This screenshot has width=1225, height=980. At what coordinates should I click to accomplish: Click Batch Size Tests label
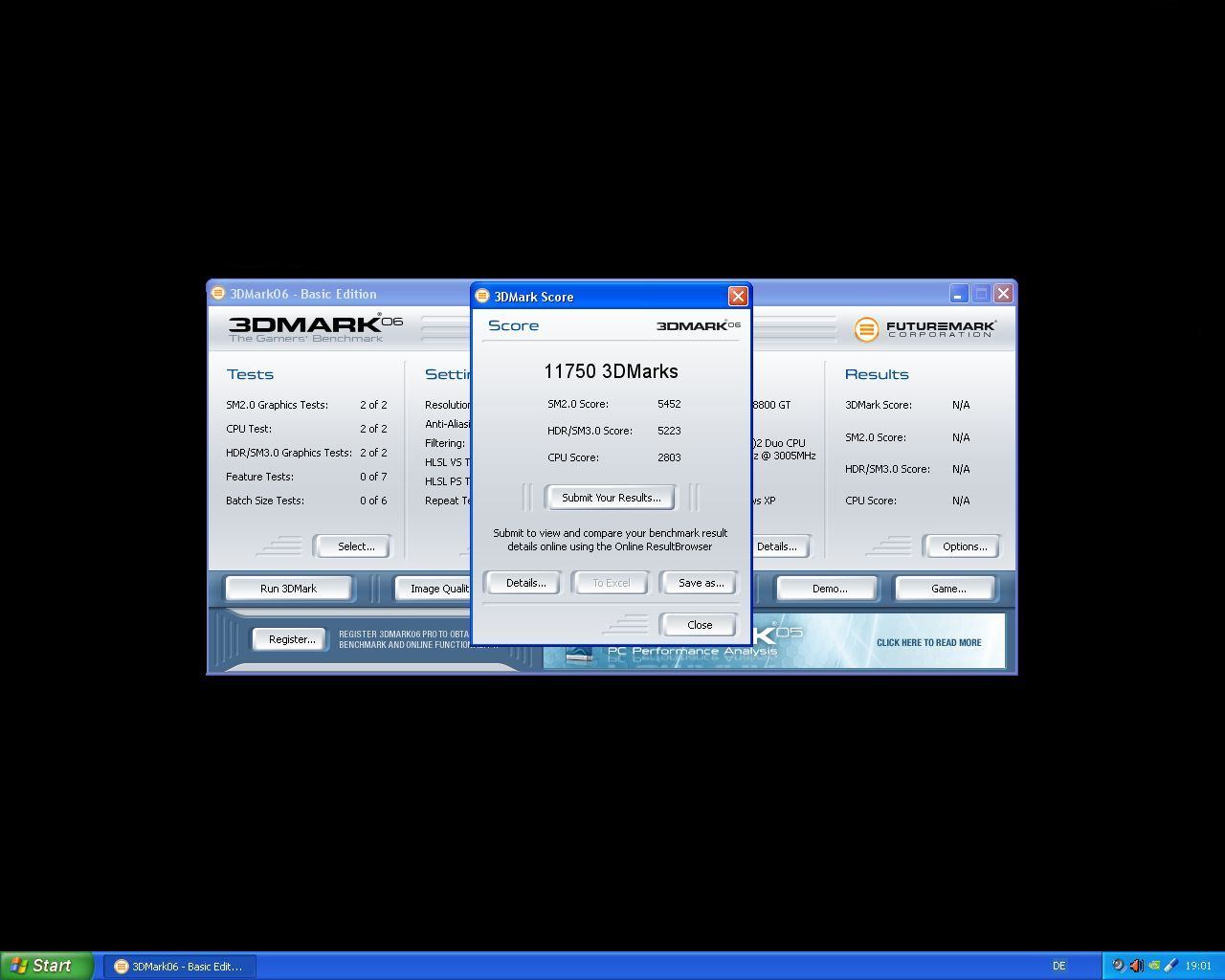(x=265, y=501)
